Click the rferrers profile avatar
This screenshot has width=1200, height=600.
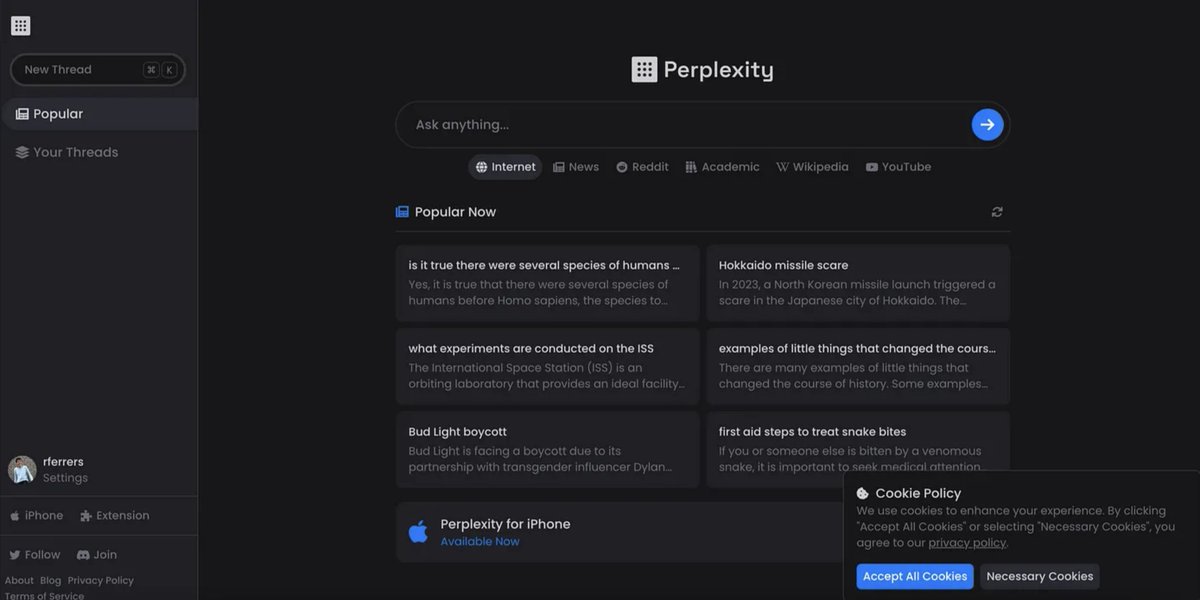click(x=22, y=470)
